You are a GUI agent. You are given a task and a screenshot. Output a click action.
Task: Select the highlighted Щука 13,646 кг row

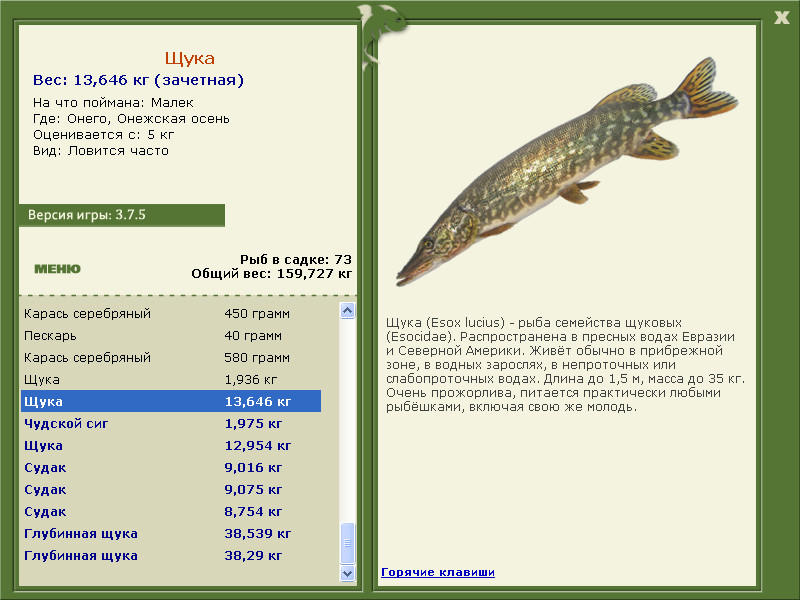click(x=171, y=401)
